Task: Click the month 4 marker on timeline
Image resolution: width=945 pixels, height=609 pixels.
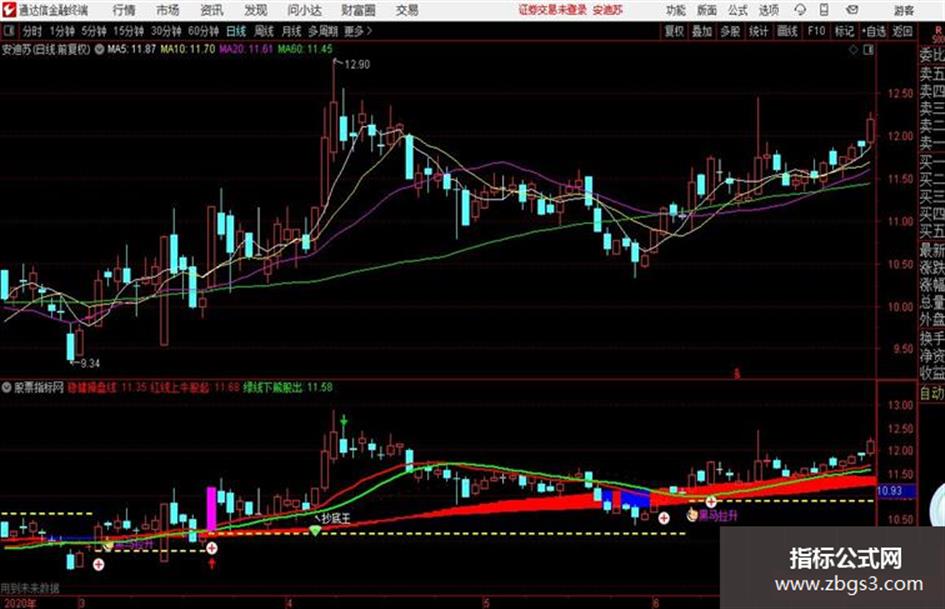Action: click(290, 603)
